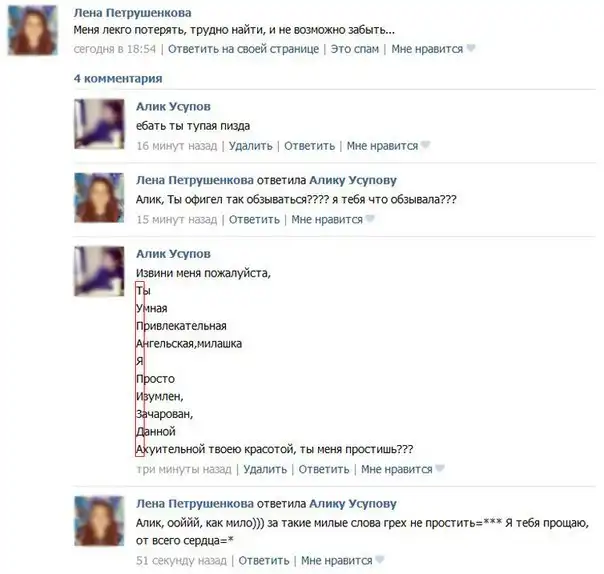Click 'Мне нравится' on the main post

coord(427,49)
